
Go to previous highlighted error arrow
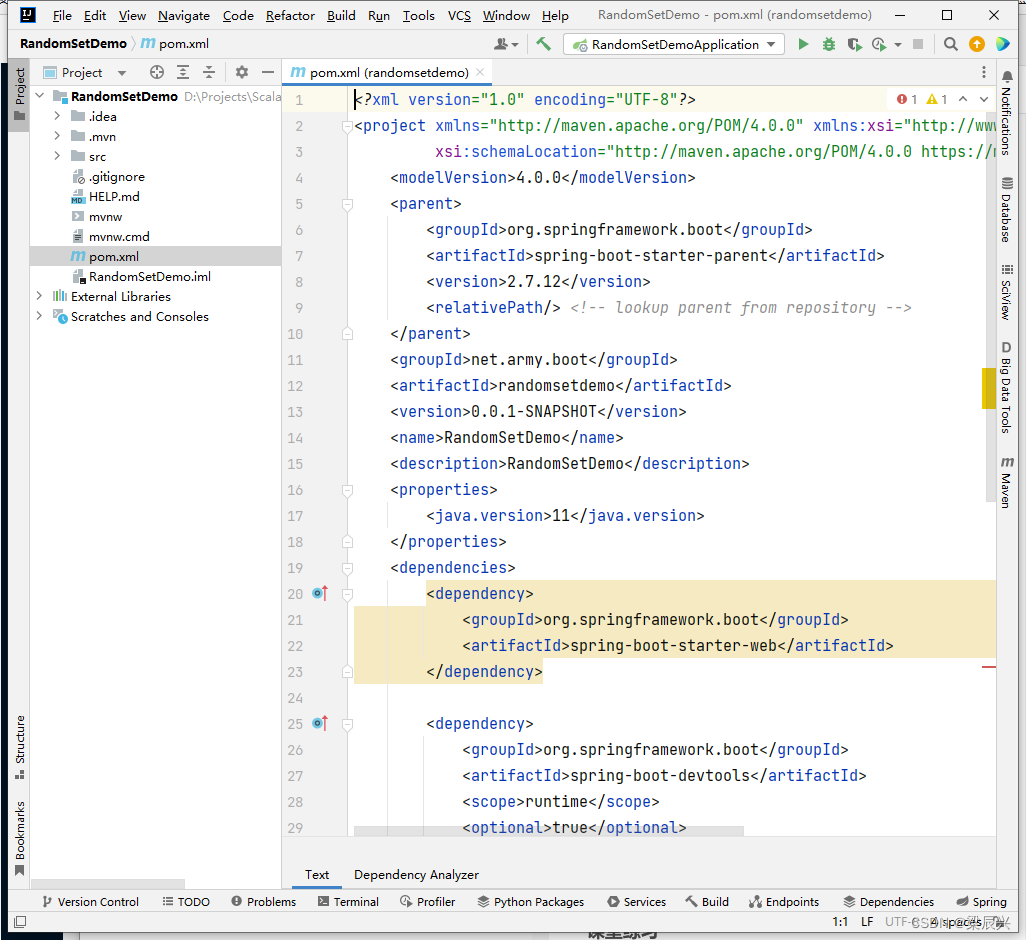(963, 99)
